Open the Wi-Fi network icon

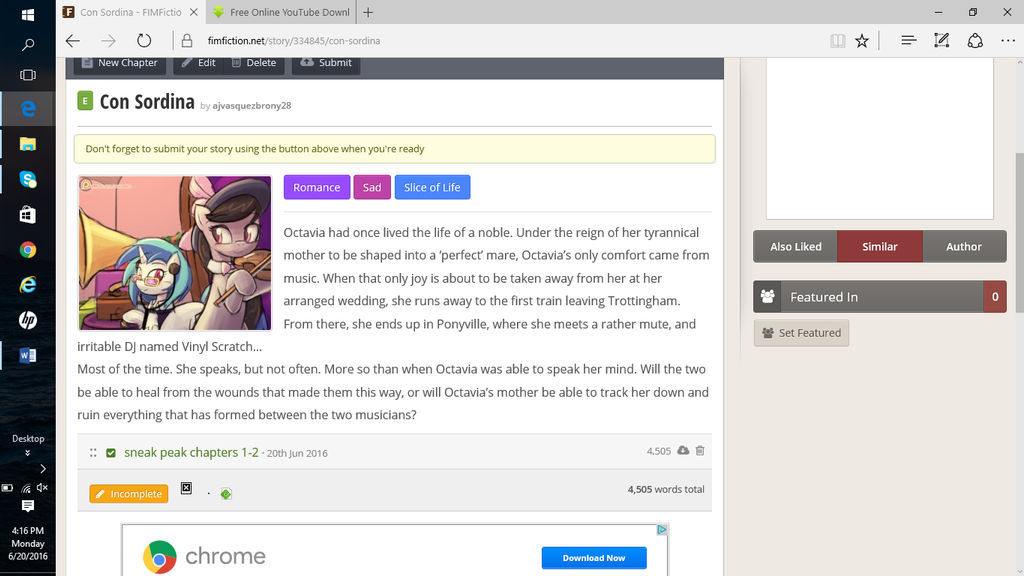click(26, 488)
